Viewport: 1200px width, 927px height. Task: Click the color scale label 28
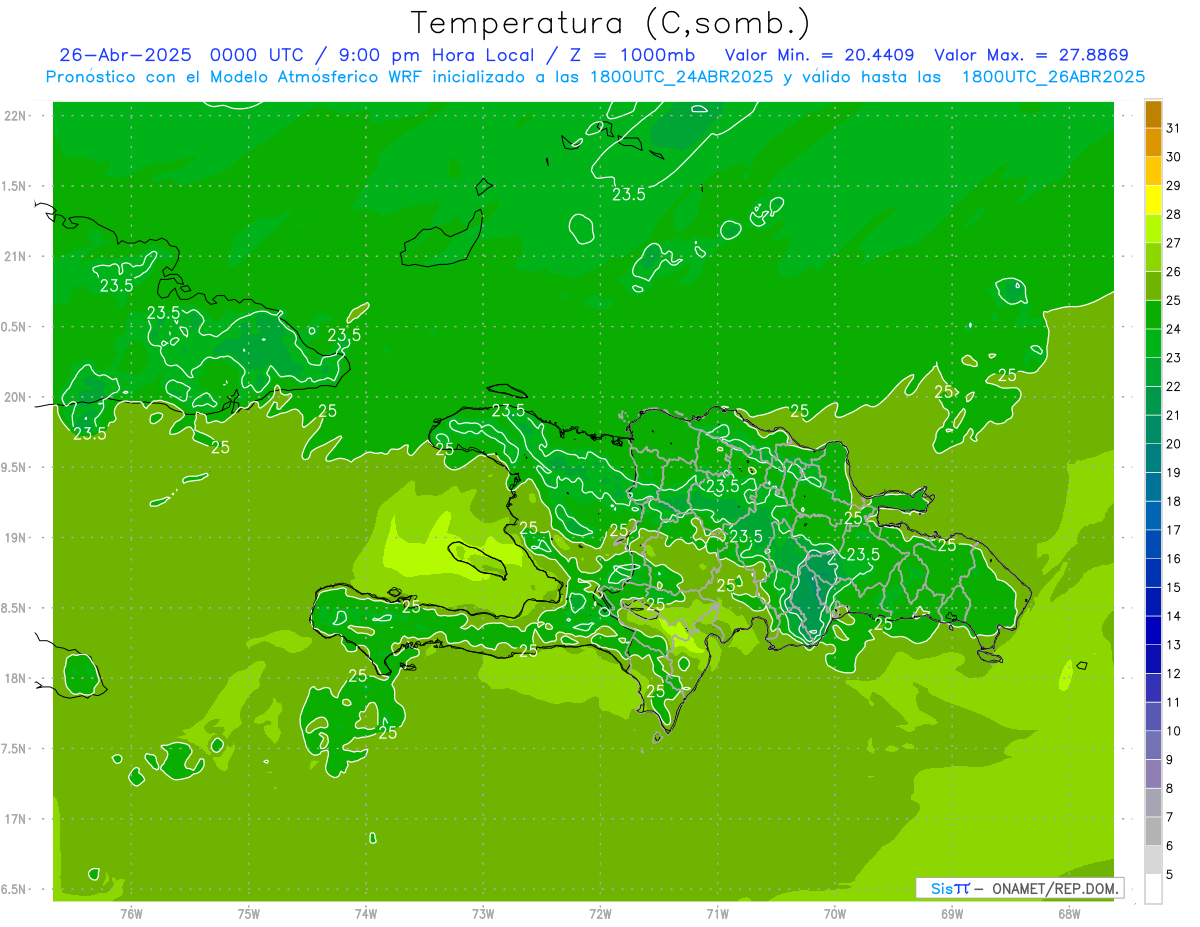1174,214
